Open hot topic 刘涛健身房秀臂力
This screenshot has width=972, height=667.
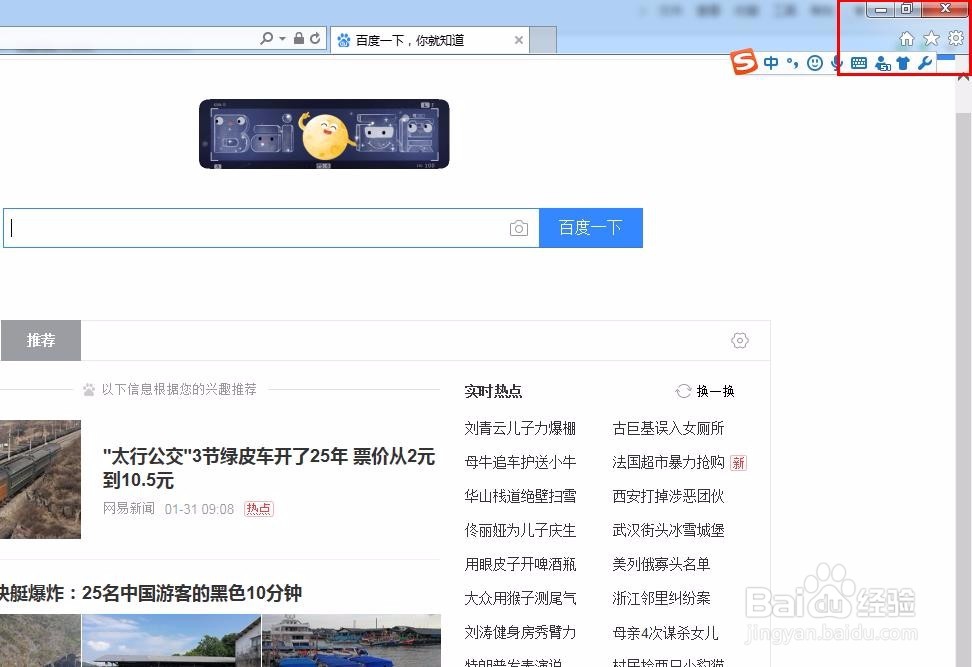(x=520, y=632)
